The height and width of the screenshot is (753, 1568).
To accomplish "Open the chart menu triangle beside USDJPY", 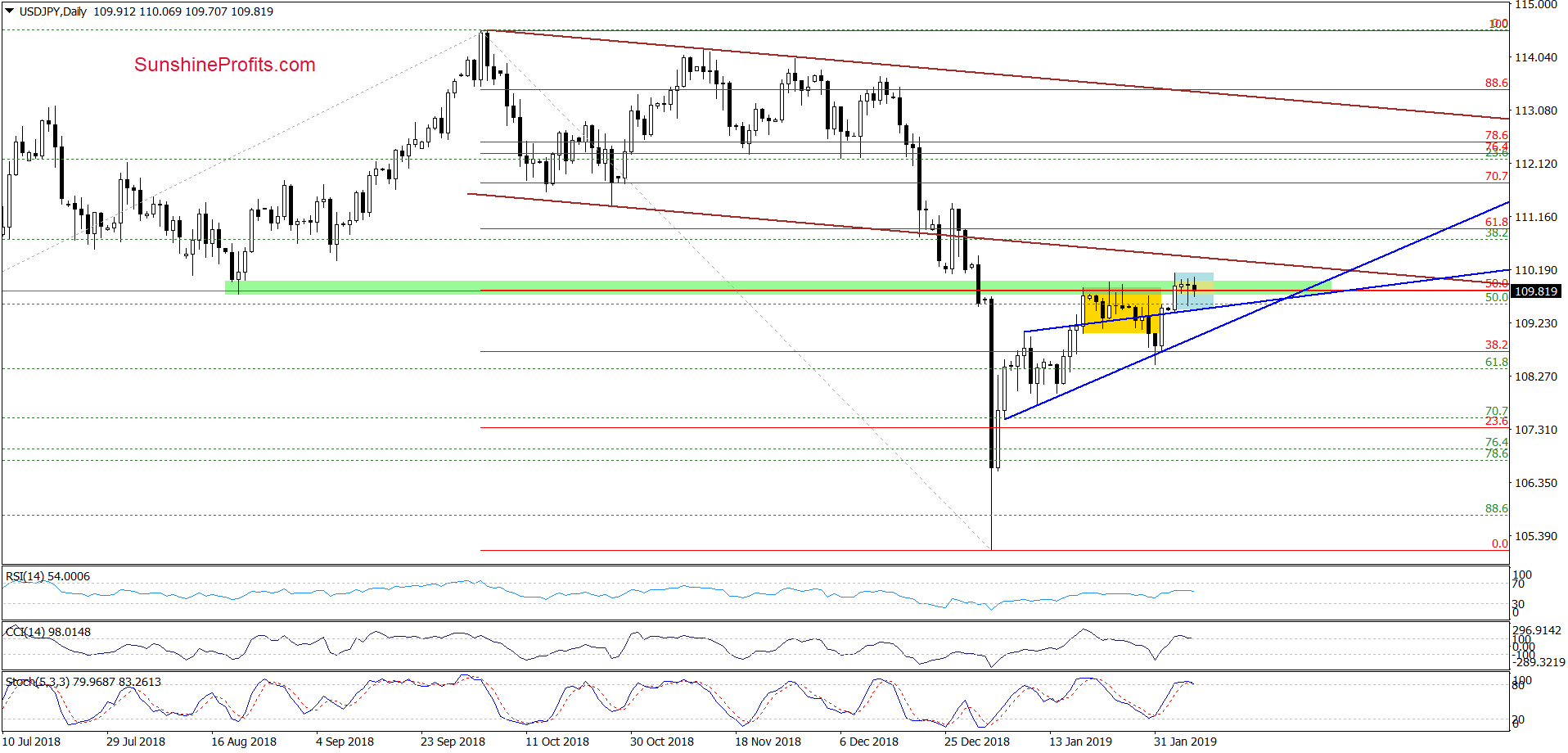I will coord(10,11).
